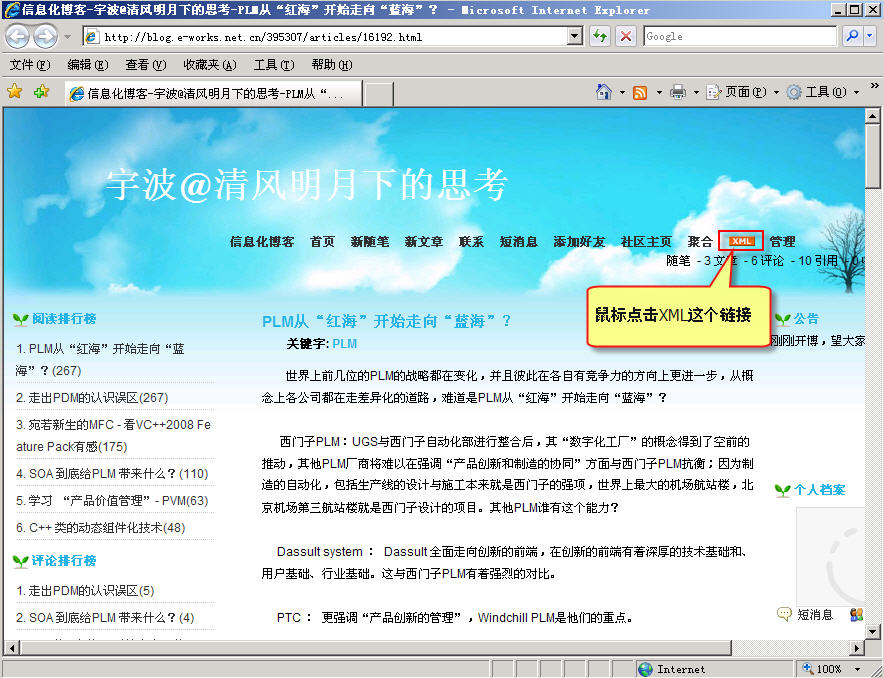The width and height of the screenshot is (884, 678).
Task: Click the search magnifier button
Action: click(852, 37)
